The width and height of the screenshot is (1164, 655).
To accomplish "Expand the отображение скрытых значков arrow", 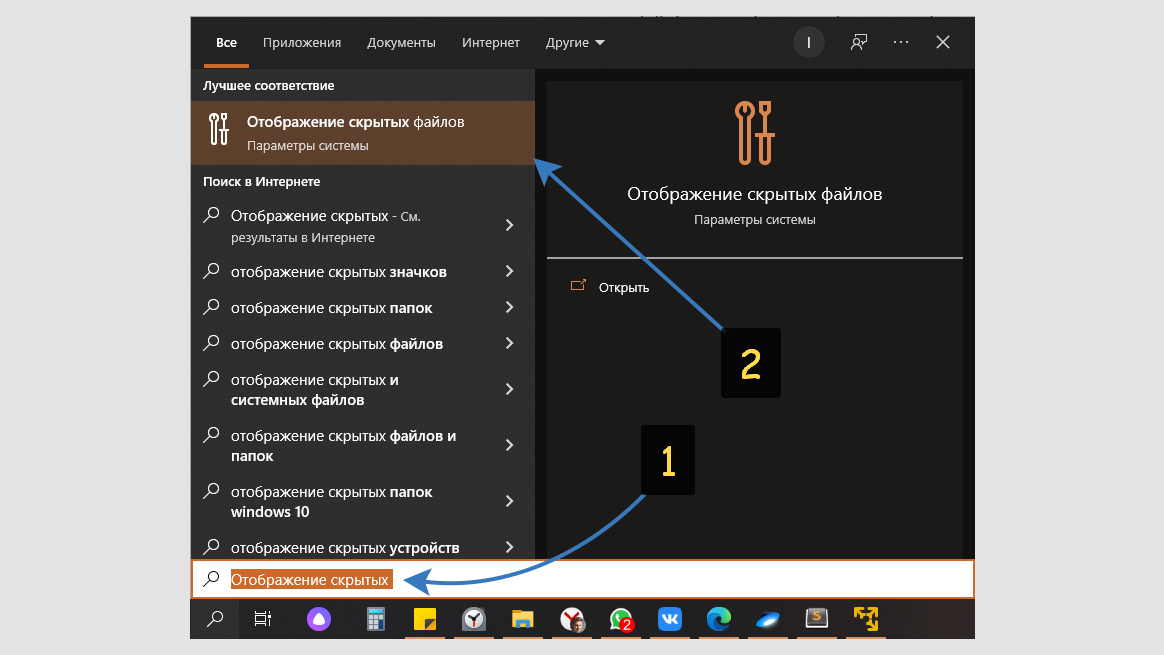I will coord(509,271).
